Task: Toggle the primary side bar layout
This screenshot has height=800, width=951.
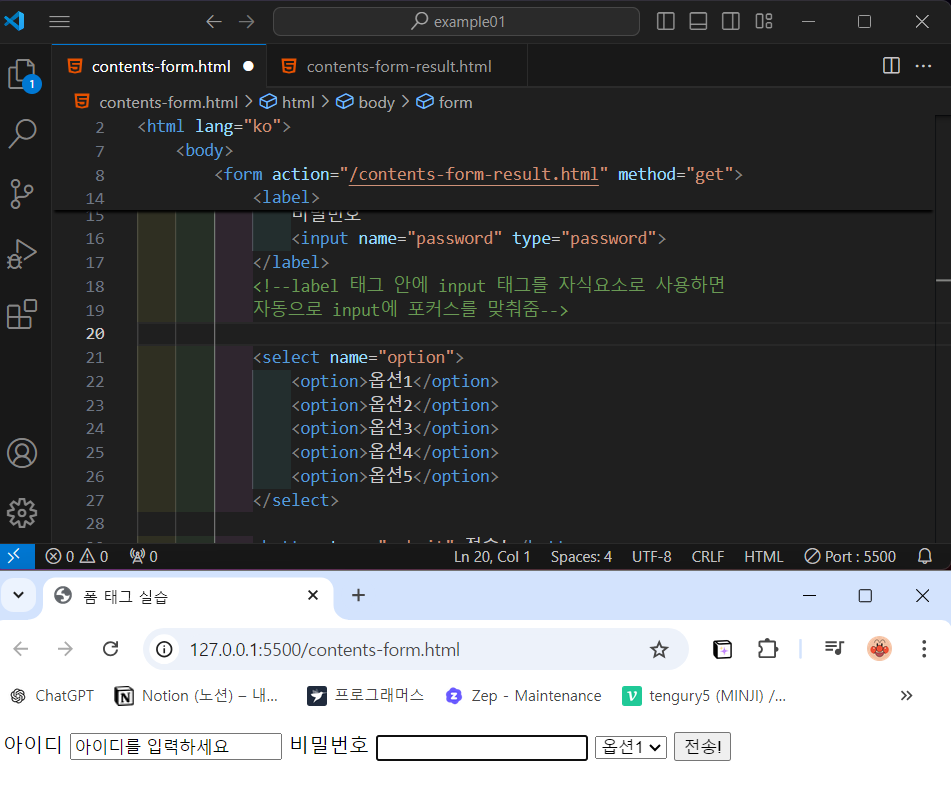Action: click(665, 22)
